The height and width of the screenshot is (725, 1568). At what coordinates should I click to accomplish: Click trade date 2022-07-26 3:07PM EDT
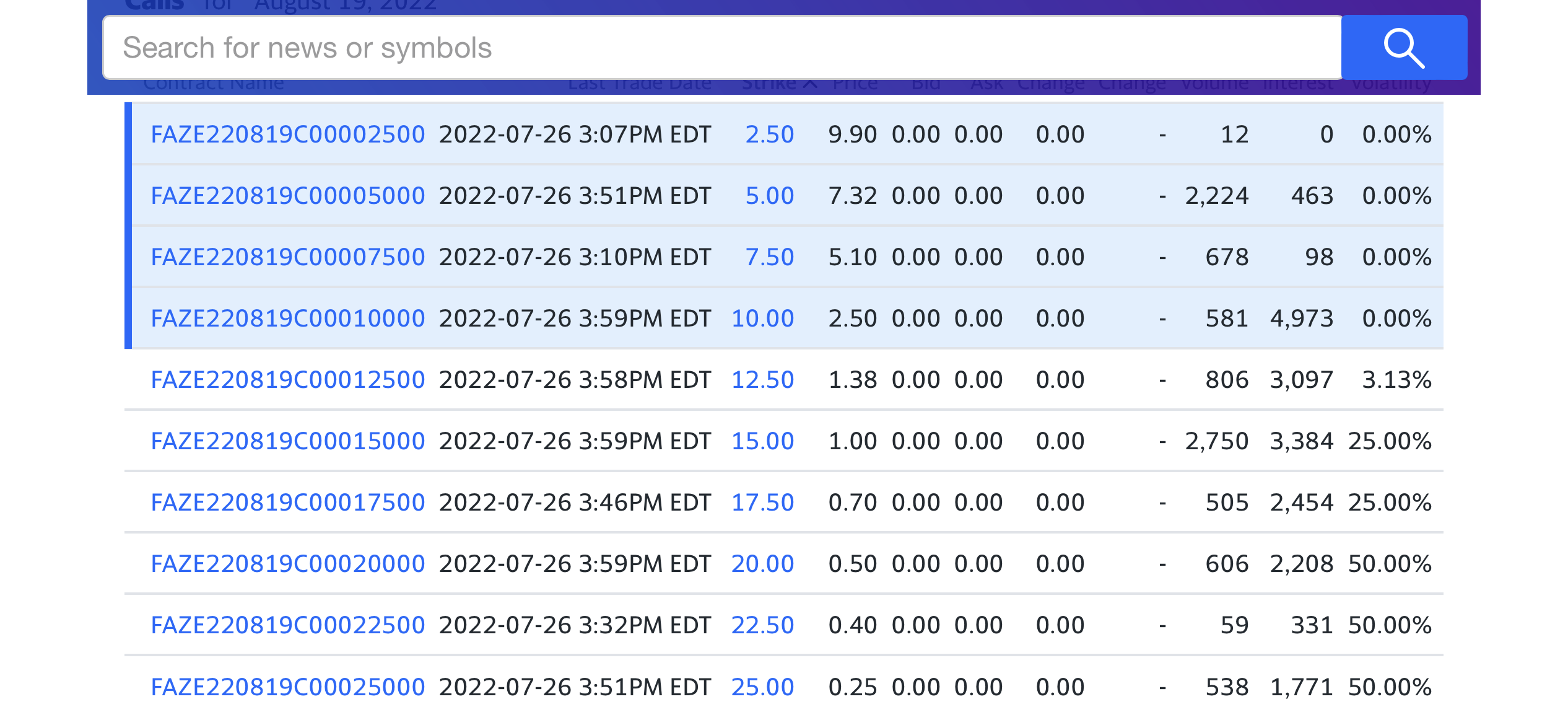(575, 134)
